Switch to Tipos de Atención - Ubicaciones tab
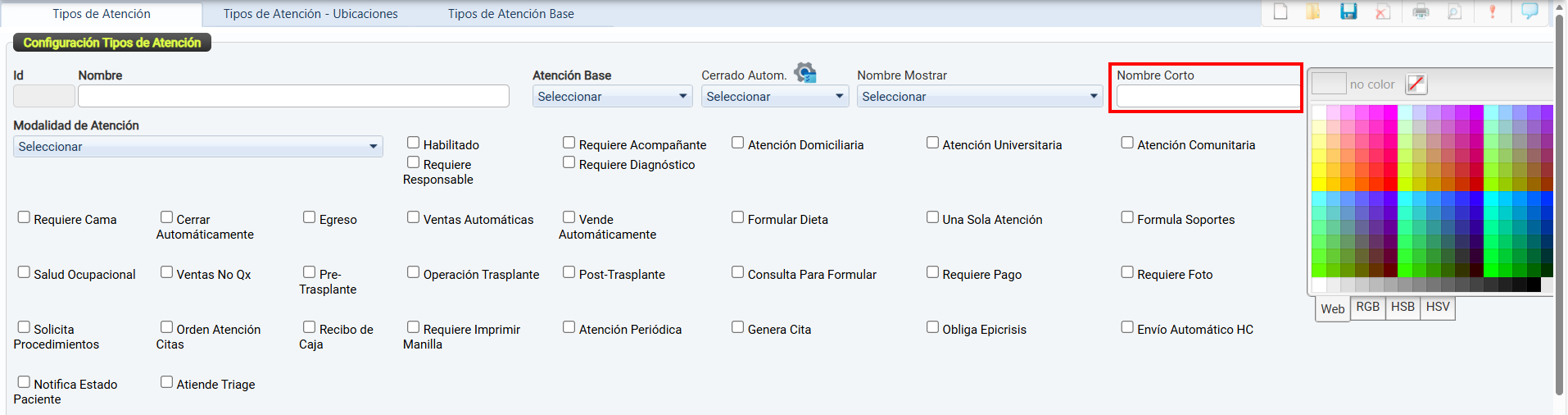 310,14
